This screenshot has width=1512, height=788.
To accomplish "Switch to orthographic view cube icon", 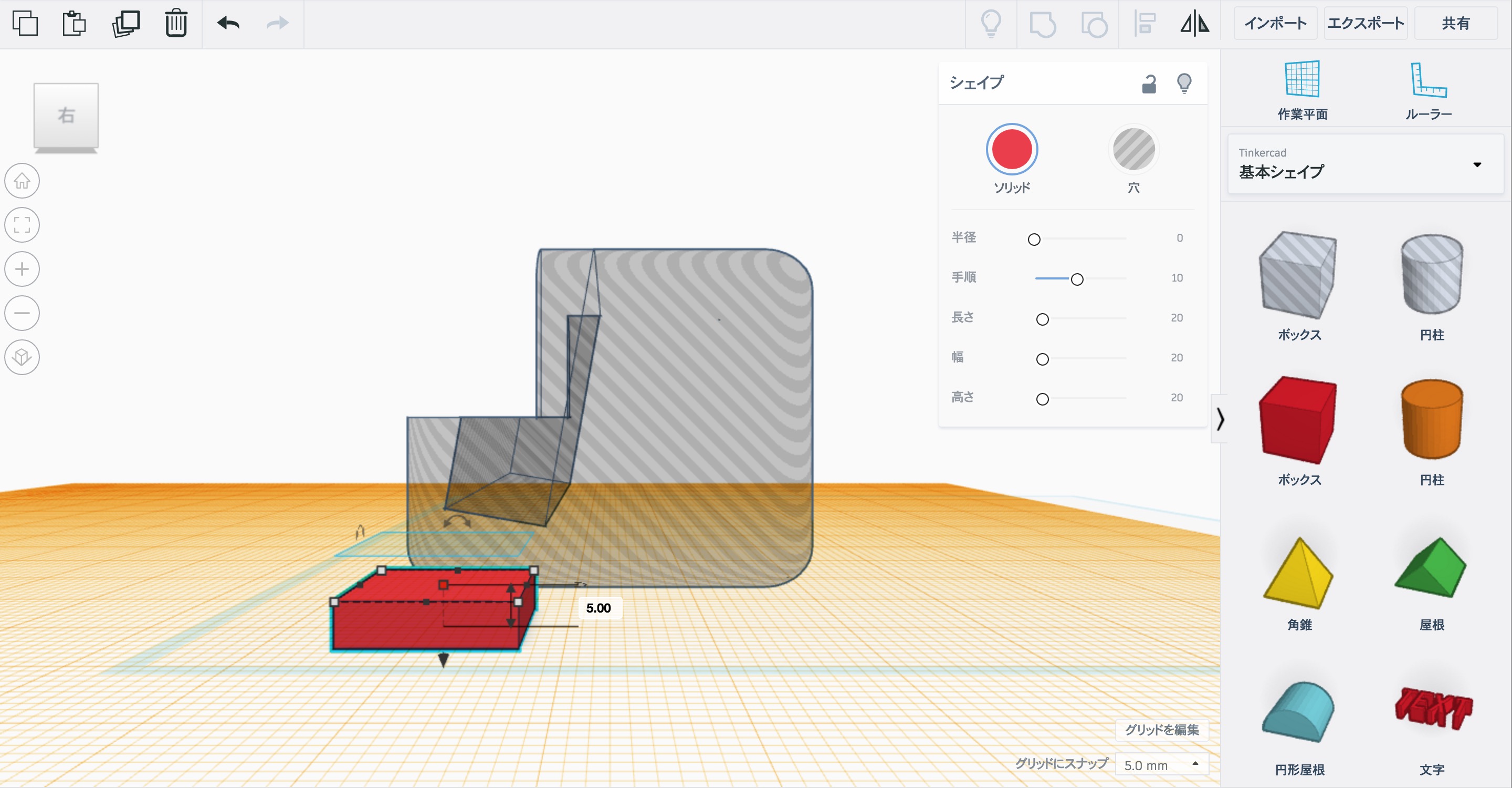I will [x=22, y=357].
